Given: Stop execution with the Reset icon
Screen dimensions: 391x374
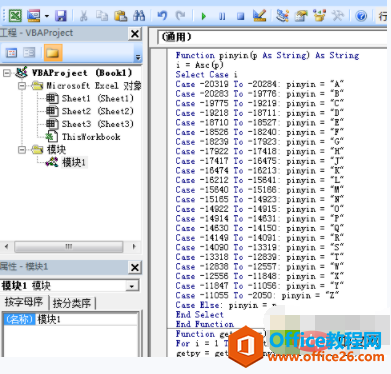Looking at the screenshot, I should click(240, 16).
